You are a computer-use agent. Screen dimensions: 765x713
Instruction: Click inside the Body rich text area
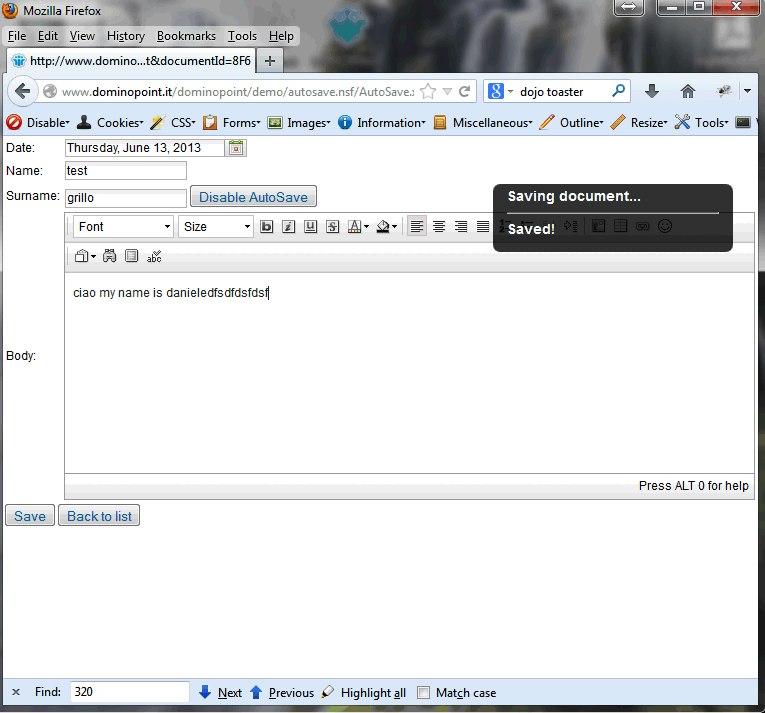[x=409, y=373]
